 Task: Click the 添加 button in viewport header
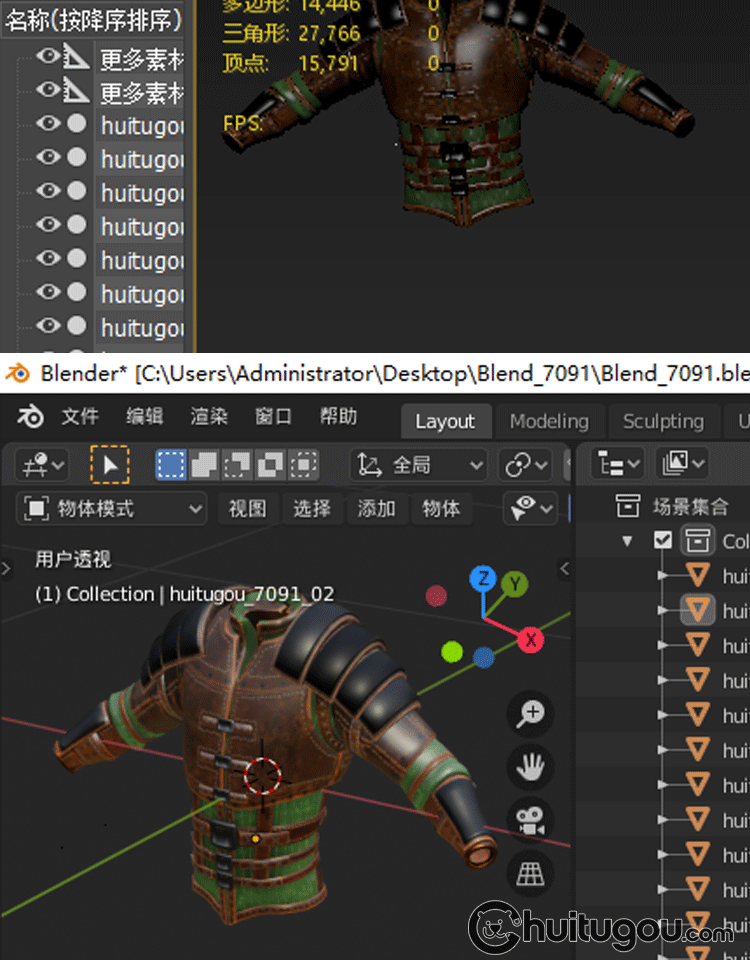[376, 509]
